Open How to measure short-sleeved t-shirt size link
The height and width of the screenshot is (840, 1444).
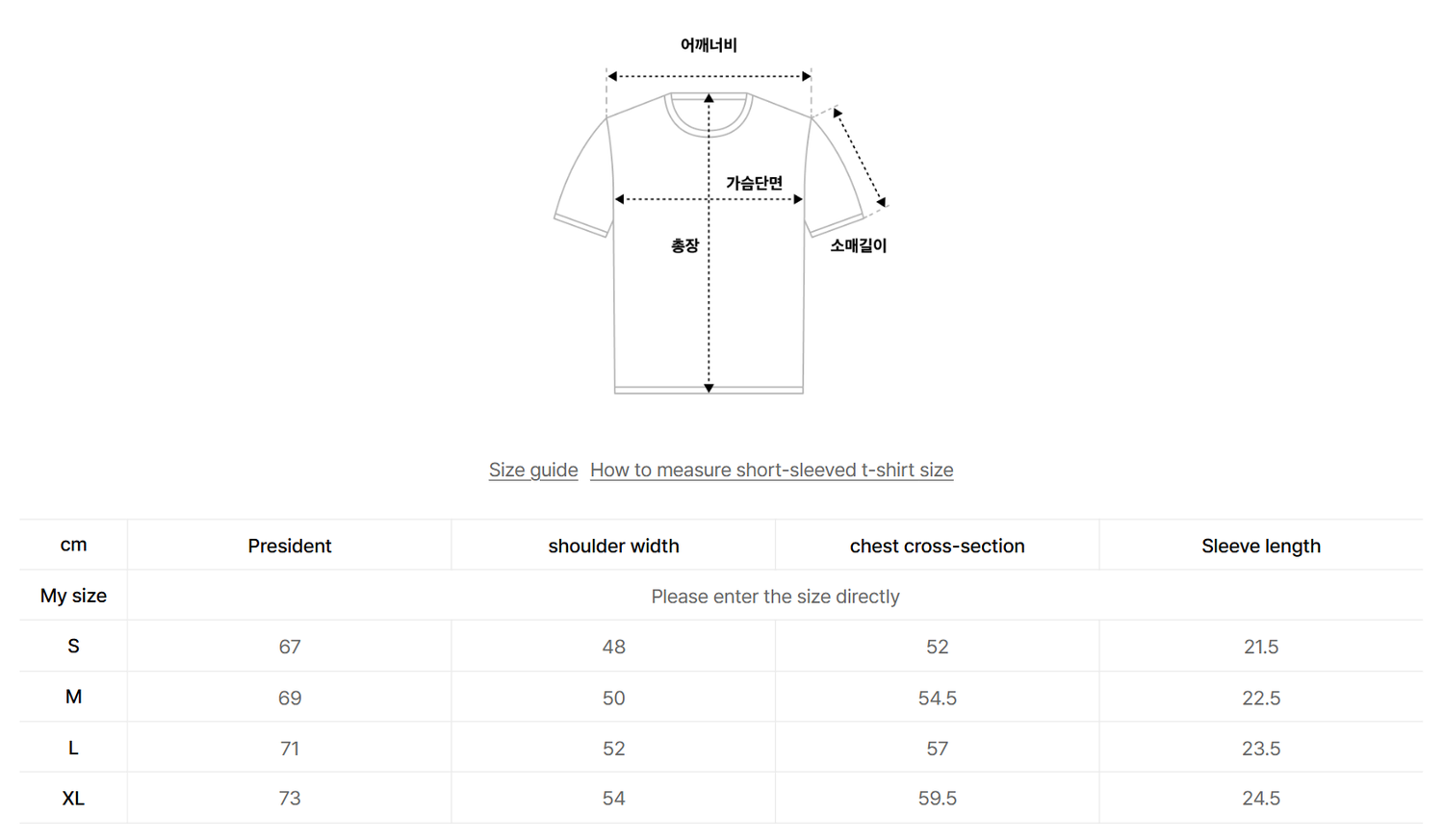[771, 470]
